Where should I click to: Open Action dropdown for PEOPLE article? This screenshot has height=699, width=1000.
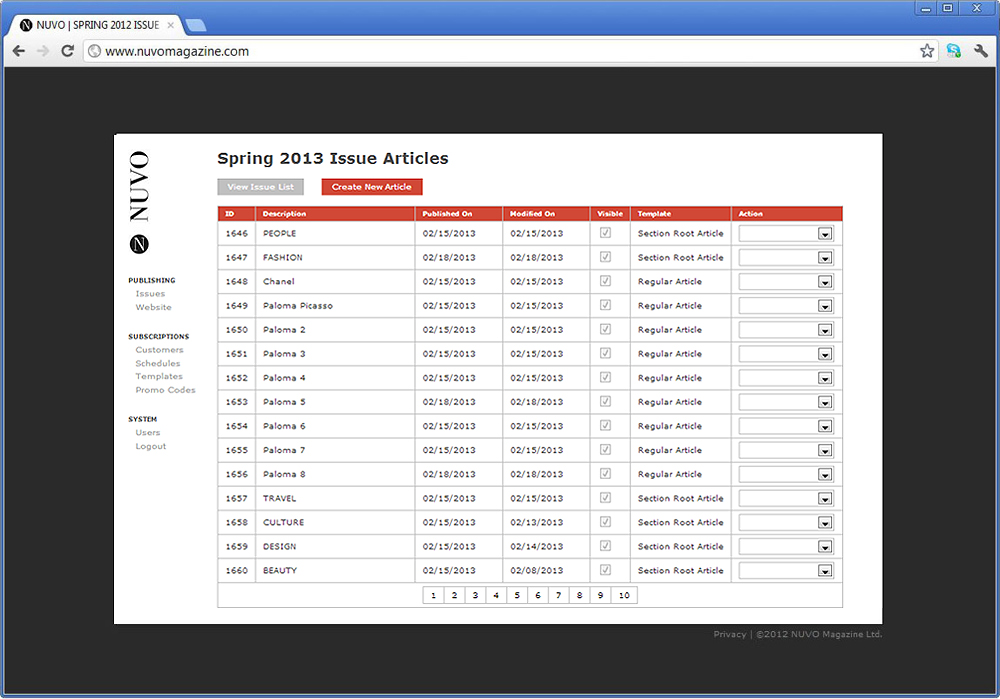(786, 233)
